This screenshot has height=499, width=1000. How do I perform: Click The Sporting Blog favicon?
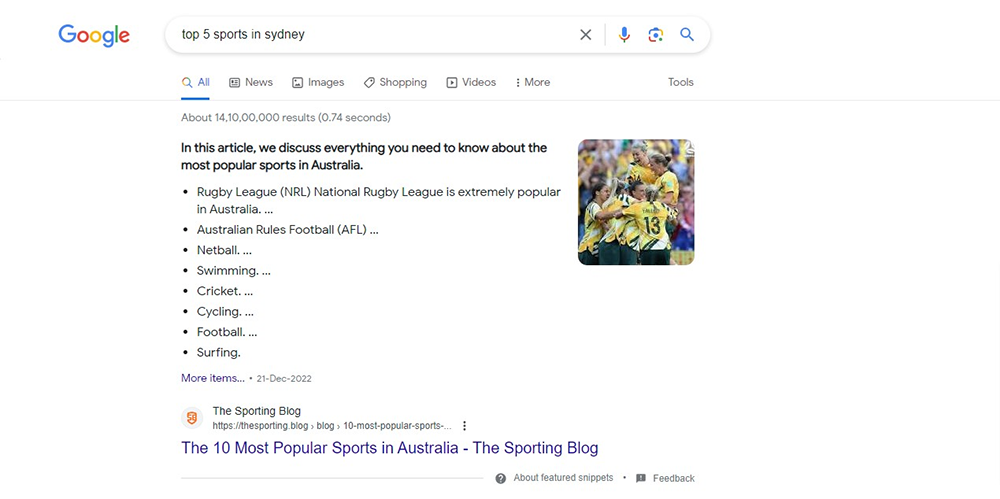(x=192, y=418)
